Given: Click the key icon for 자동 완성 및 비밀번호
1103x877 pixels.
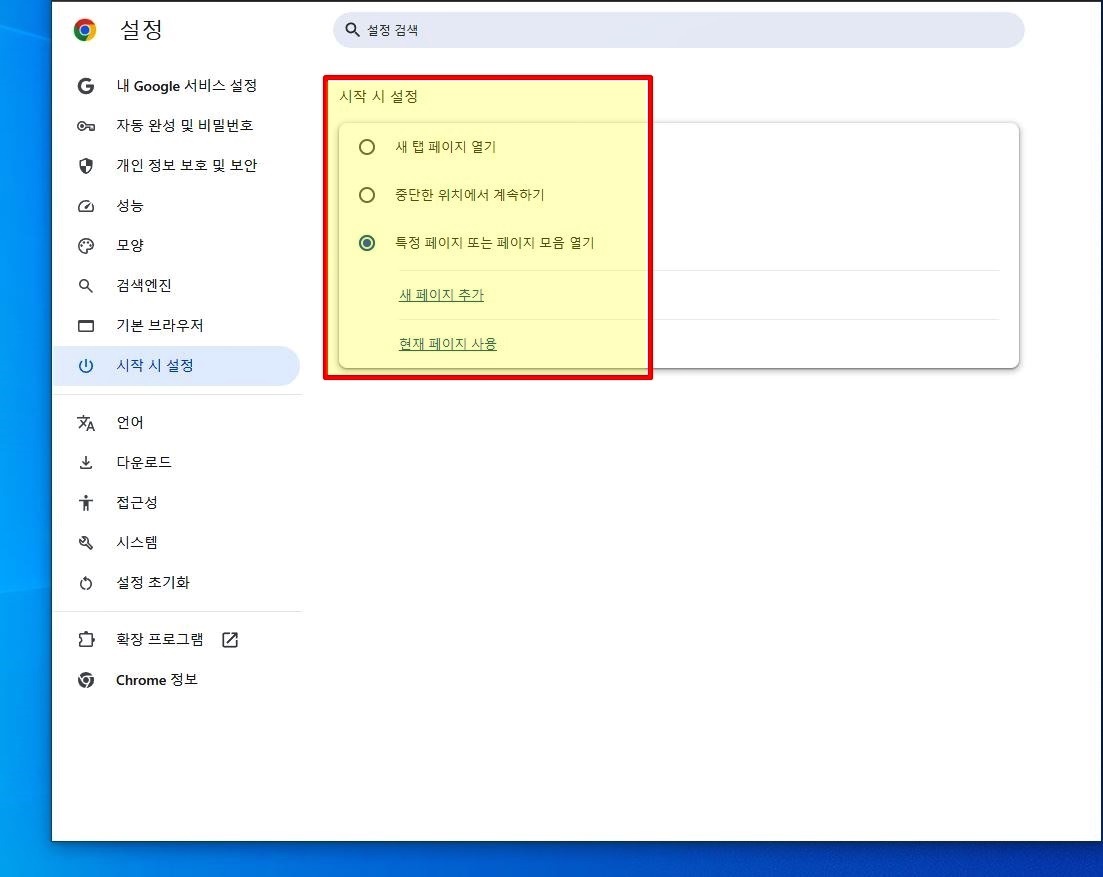Looking at the screenshot, I should [86, 126].
